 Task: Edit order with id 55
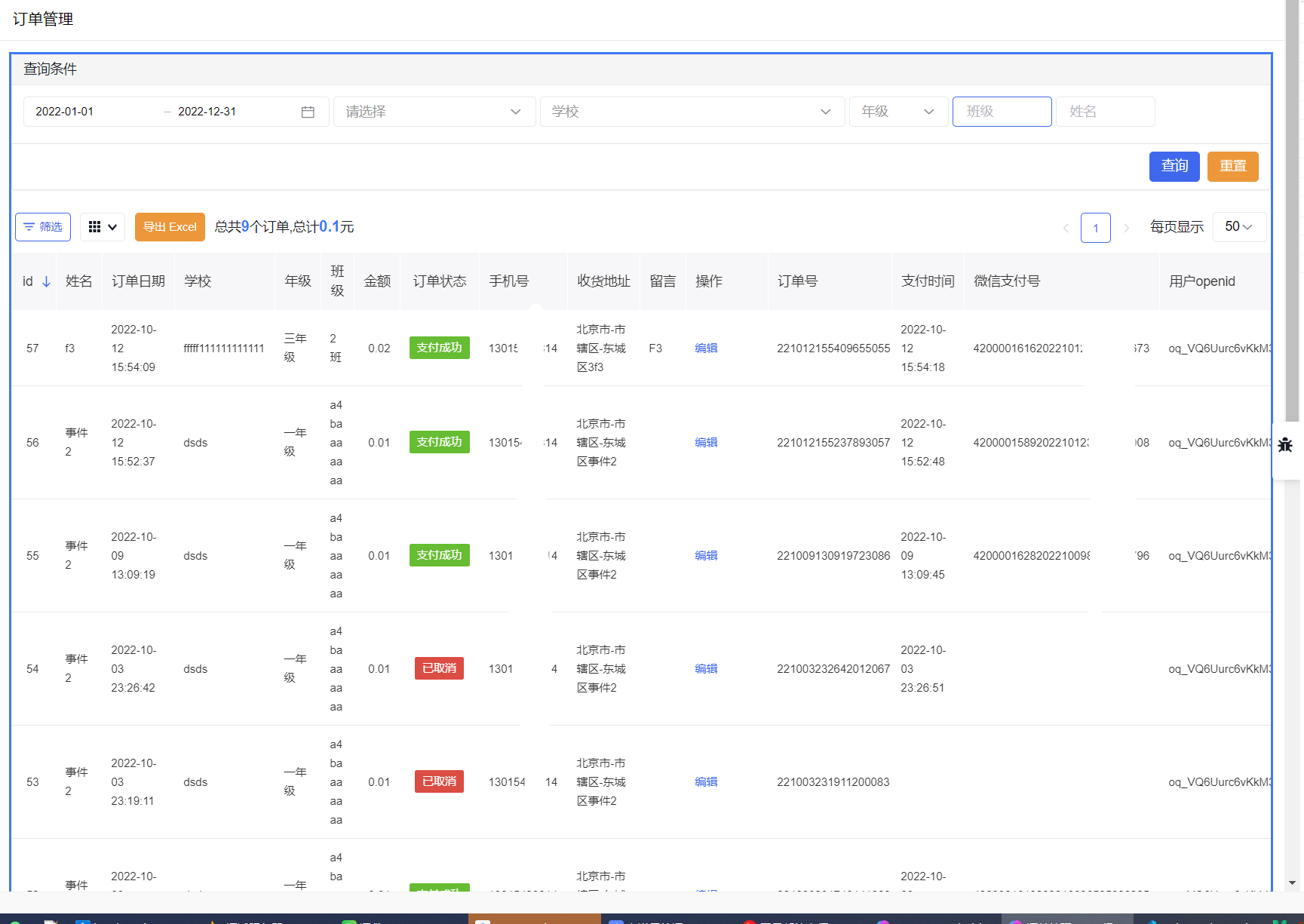click(x=706, y=556)
